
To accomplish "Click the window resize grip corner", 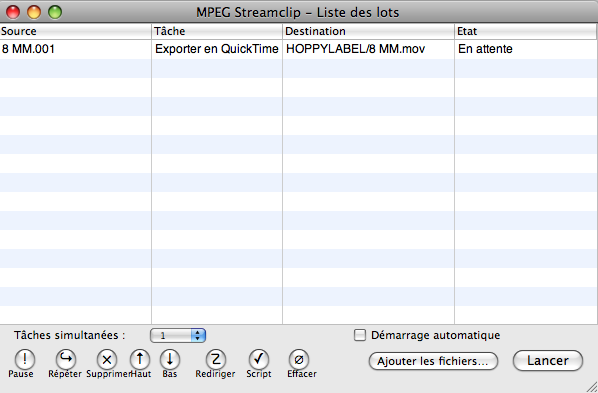I will click(592, 387).
